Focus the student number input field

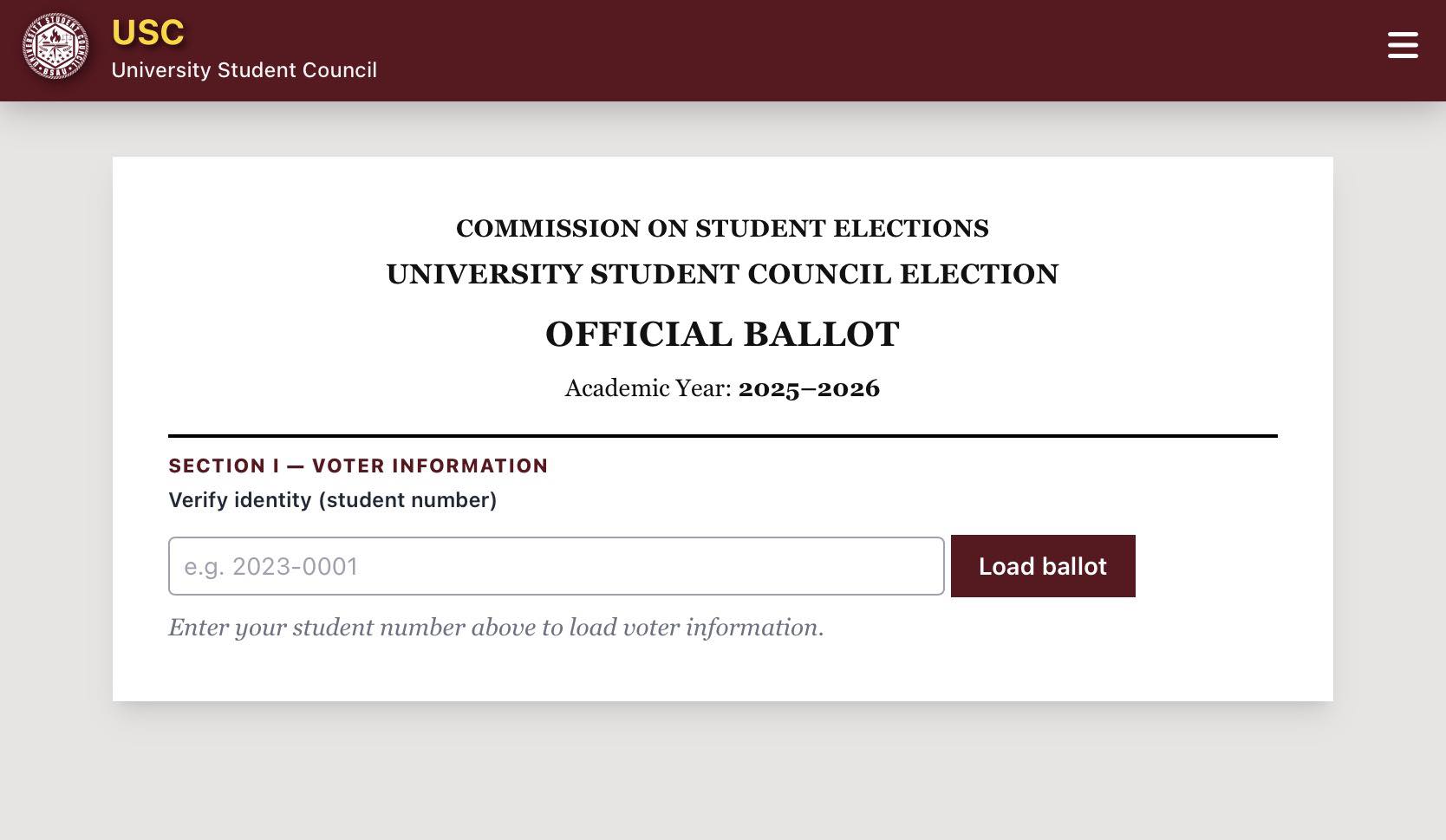(x=556, y=566)
